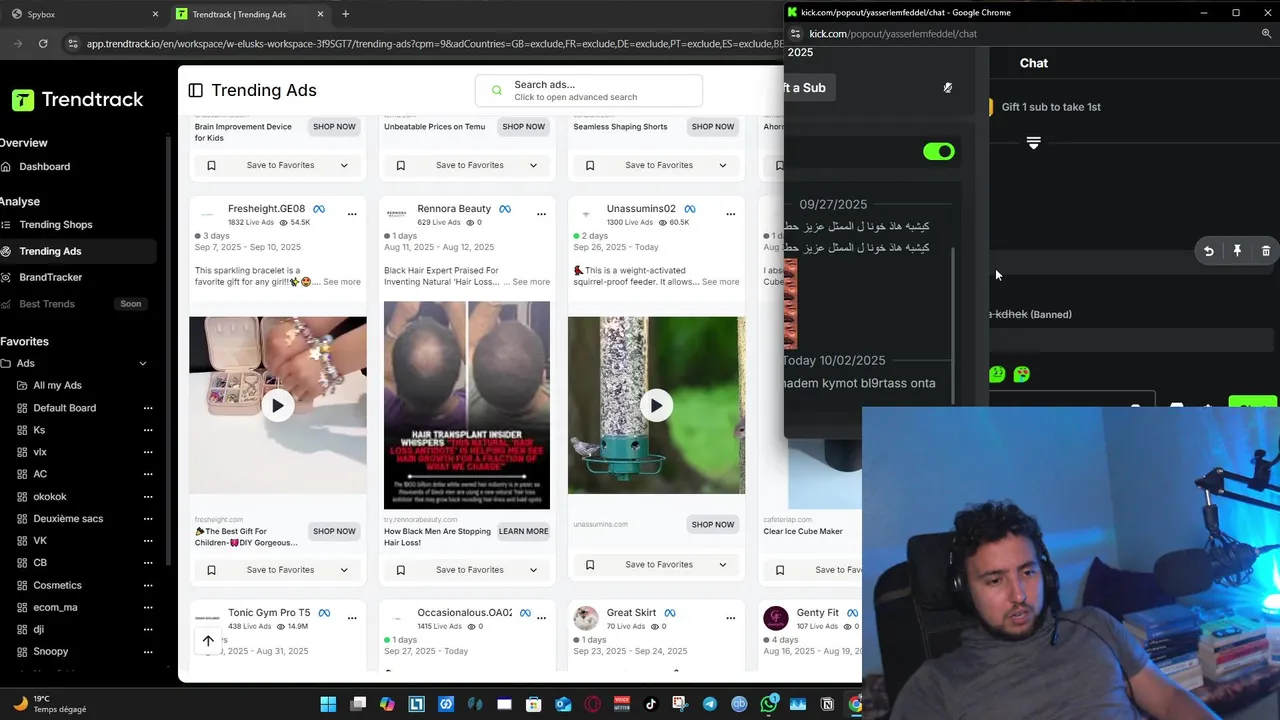The width and height of the screenshot is (1280, 720).
Task: Expand Save to Favorites dropdown under Unassumins ad
Action: click(722, 565)
